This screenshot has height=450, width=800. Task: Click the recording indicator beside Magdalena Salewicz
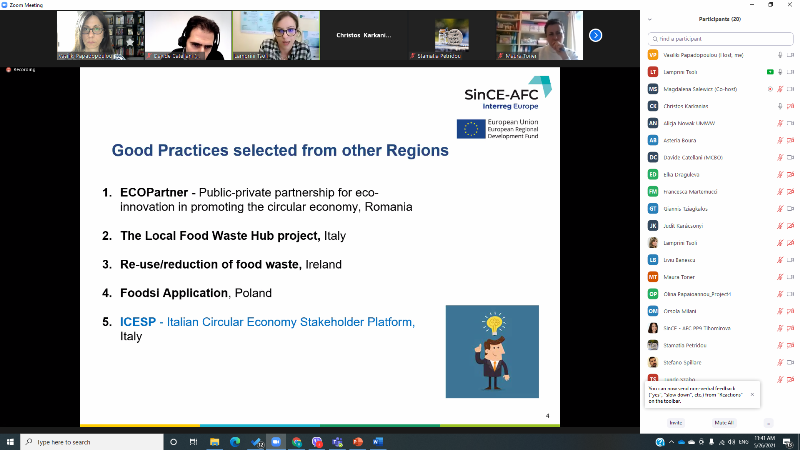click(x=769, y=88)
